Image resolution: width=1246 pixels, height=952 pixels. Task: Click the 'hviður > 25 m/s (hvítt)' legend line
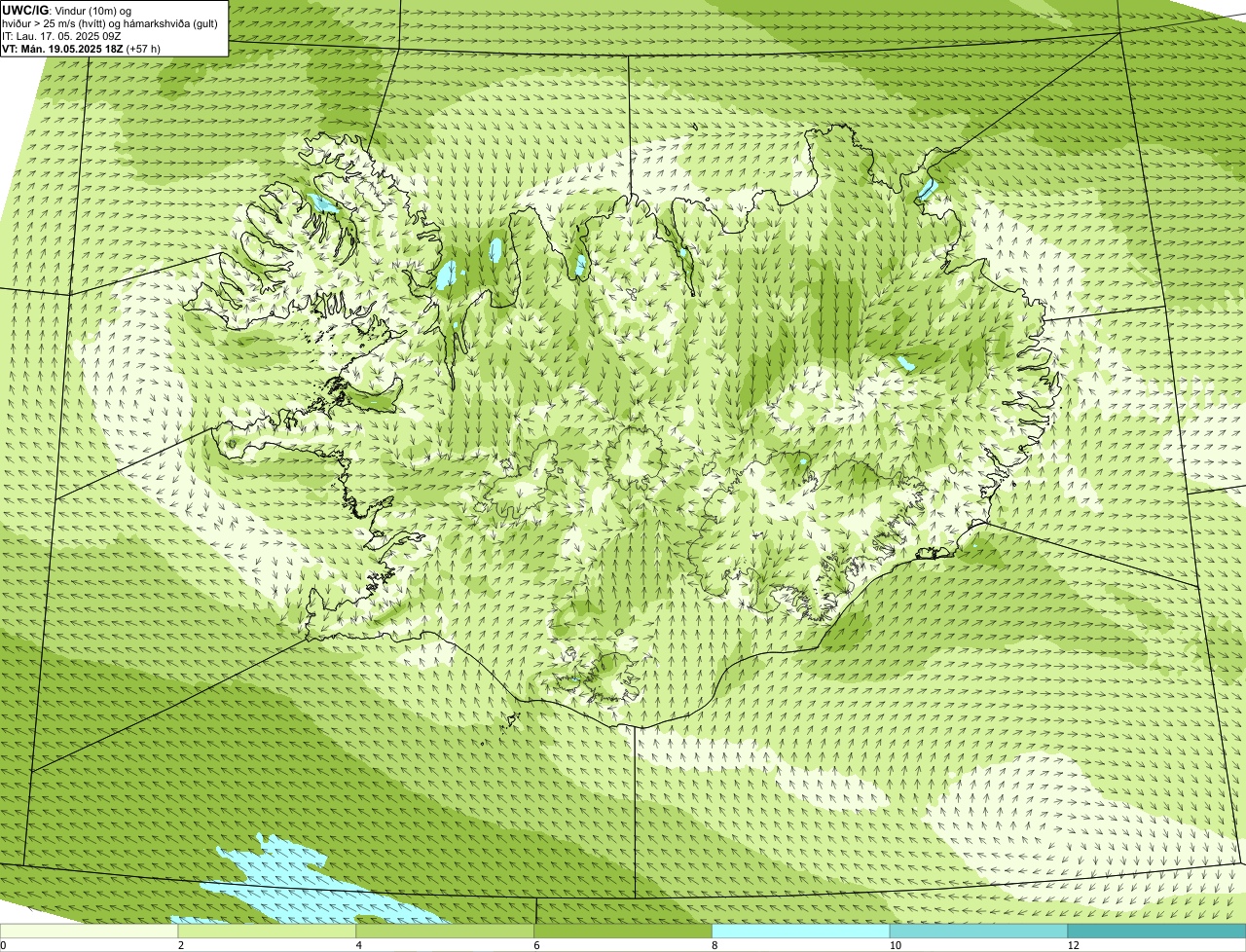point(110,23)
